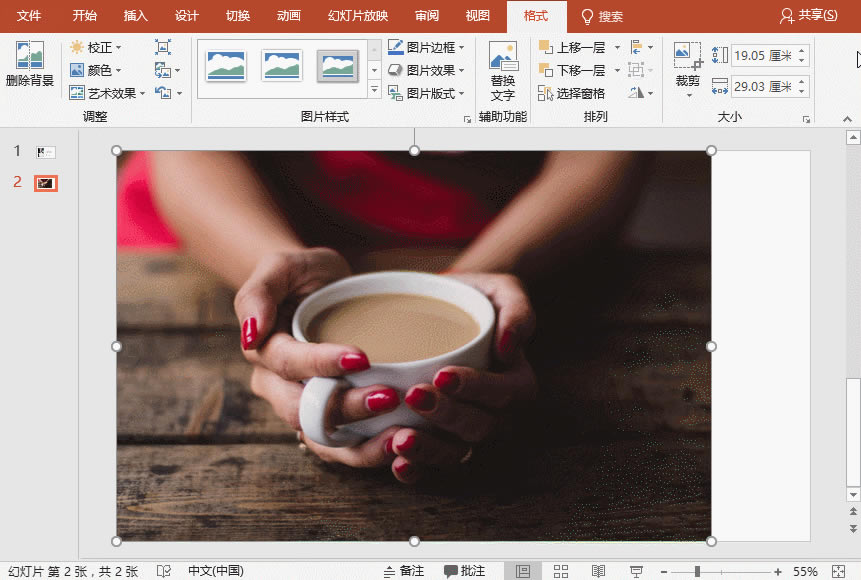
Task: Click the 共享(S) share button
Action: point(808,15)
